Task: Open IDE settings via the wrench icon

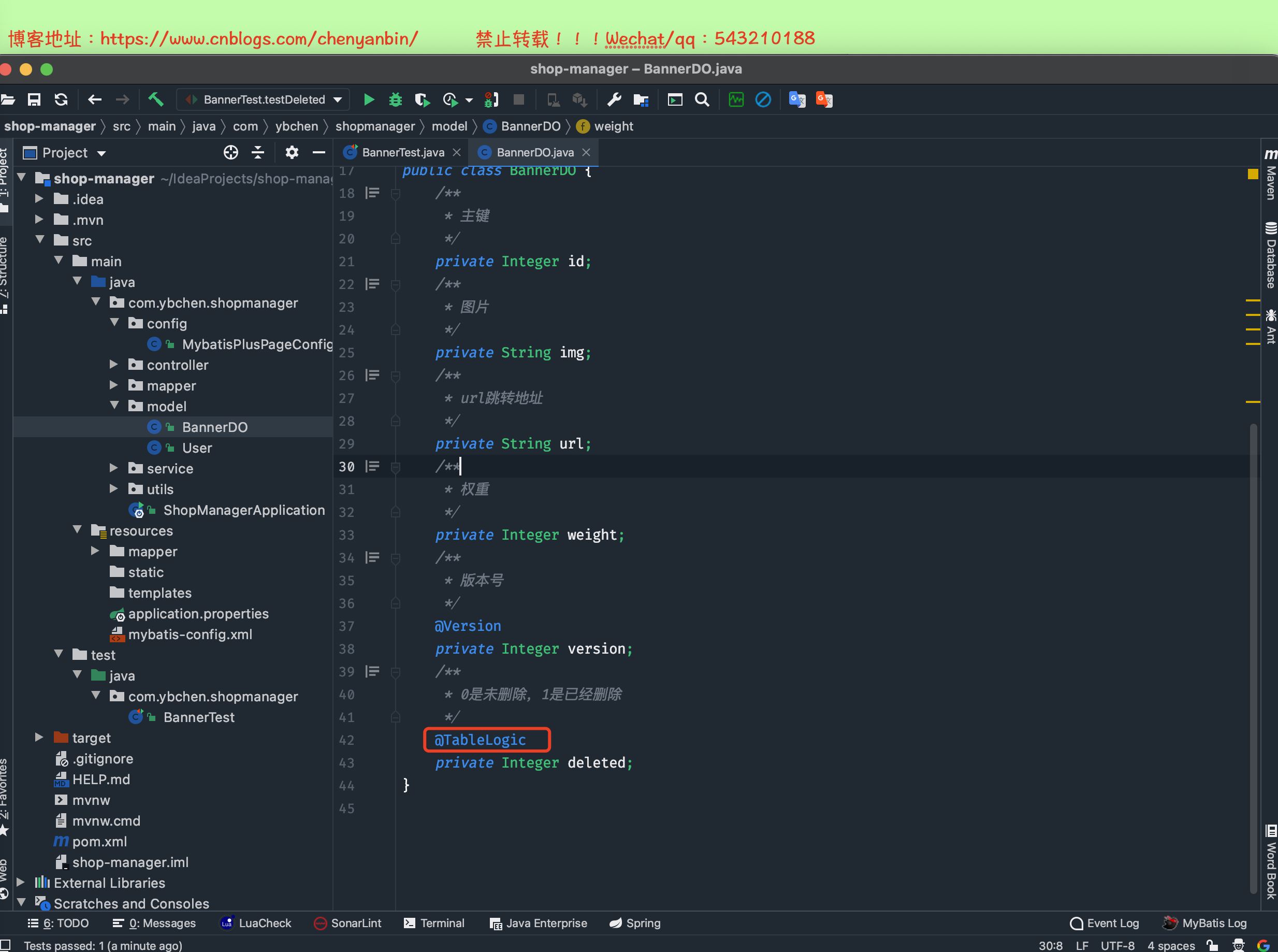Action: tap(614, 99)
